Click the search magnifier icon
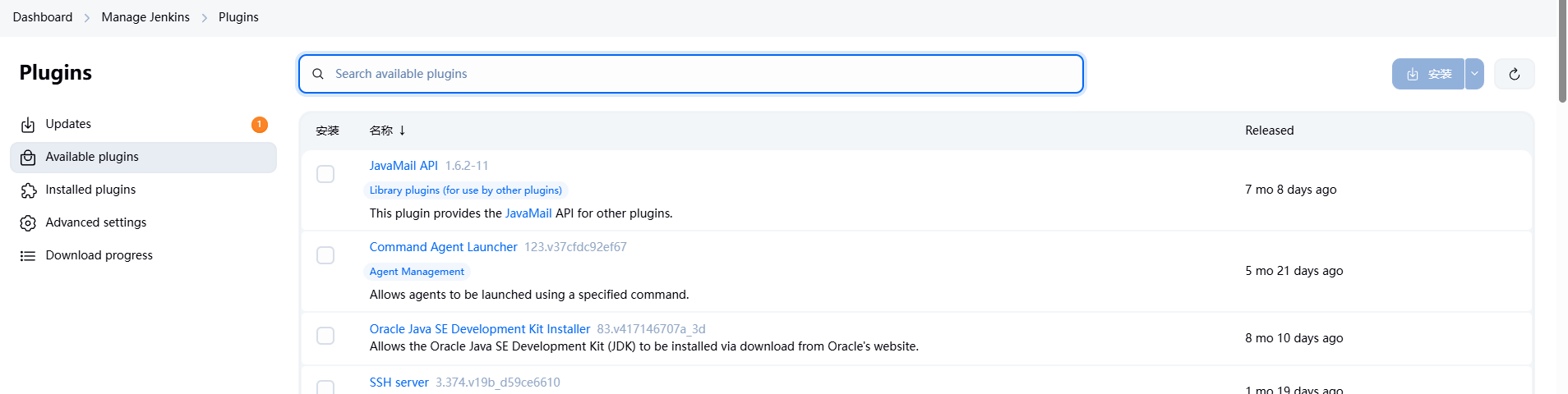Viewport: 1568px width, 394px height. click(x=318, y=74)
